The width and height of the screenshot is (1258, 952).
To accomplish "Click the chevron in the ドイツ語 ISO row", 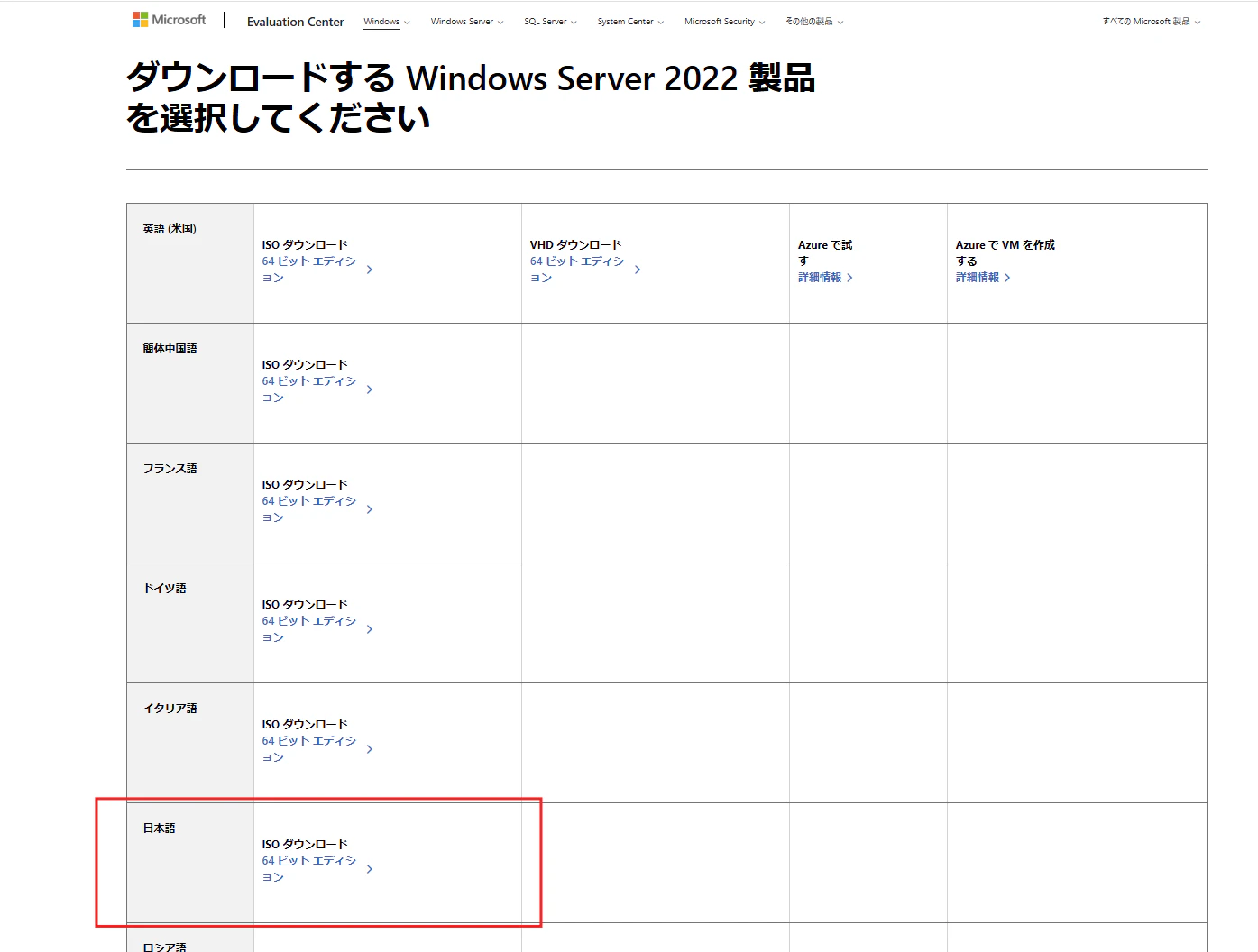I will coord(370,629).
